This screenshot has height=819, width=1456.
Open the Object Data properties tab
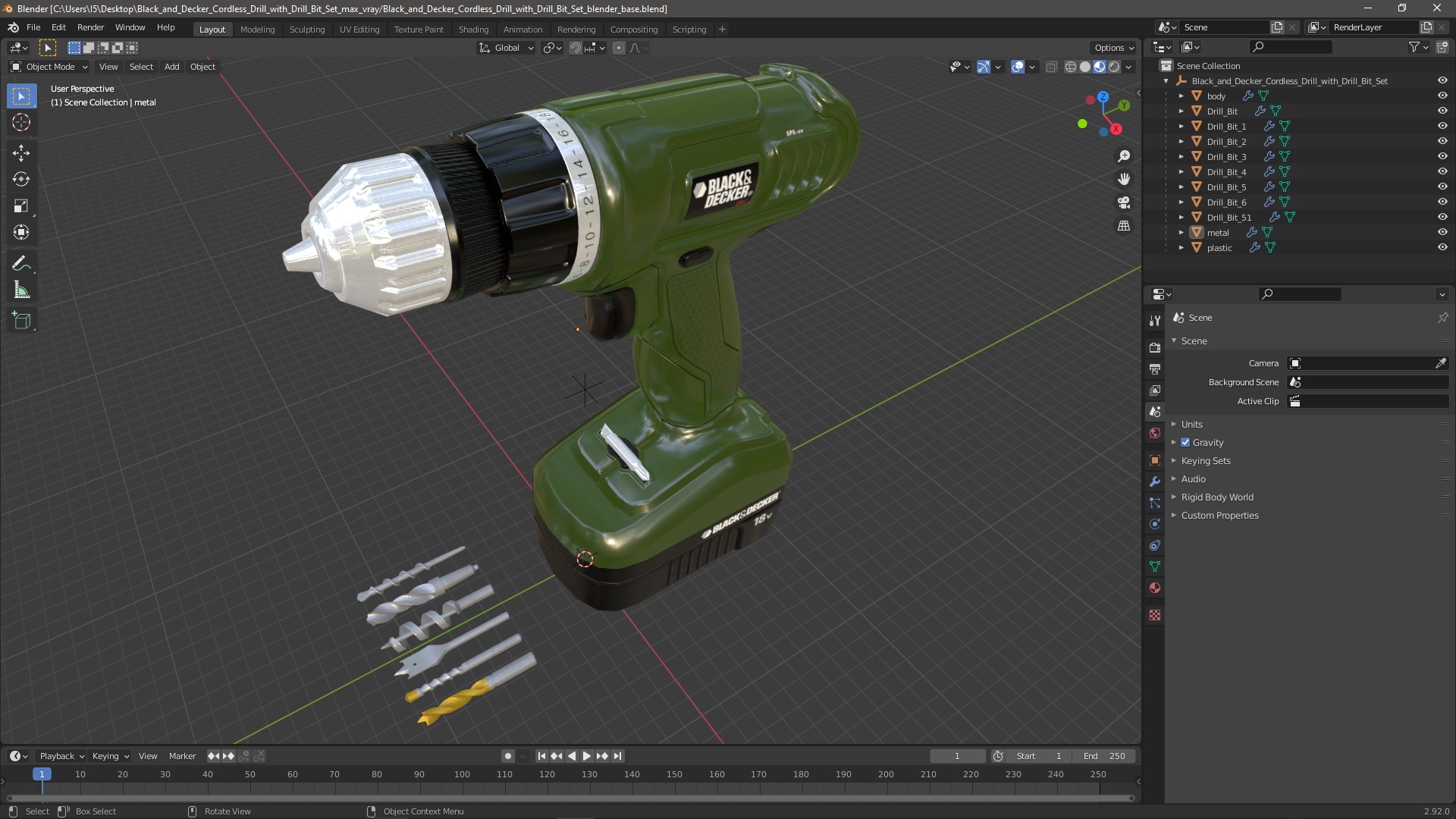[1154, 566]
